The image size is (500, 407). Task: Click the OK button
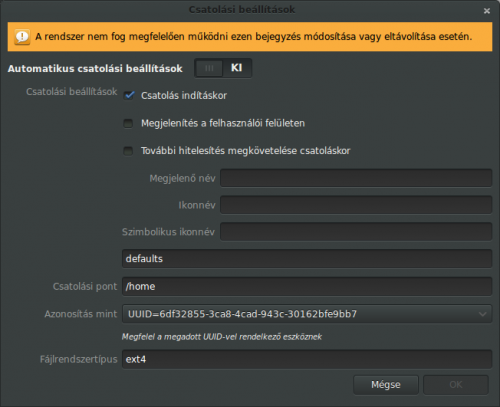coord(456,385)
